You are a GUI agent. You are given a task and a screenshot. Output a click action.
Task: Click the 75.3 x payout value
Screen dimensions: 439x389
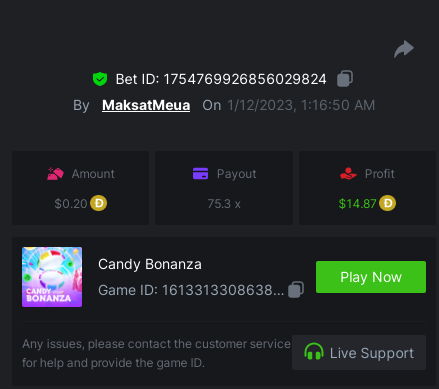[x=224, y=204]
